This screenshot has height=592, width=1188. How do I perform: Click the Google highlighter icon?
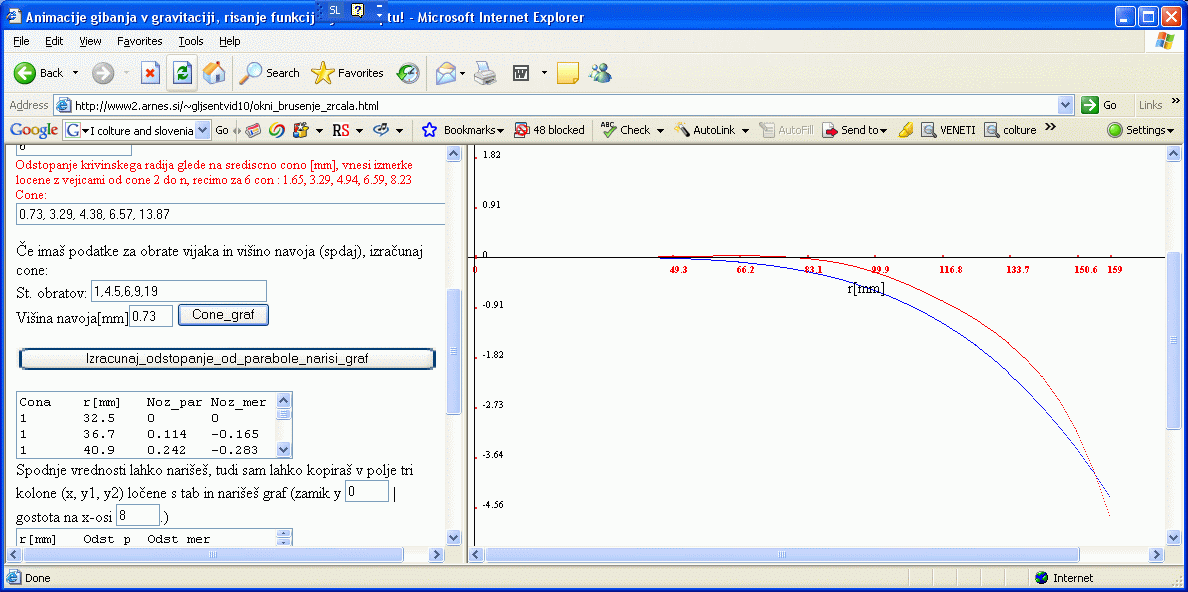click(906, 130)
